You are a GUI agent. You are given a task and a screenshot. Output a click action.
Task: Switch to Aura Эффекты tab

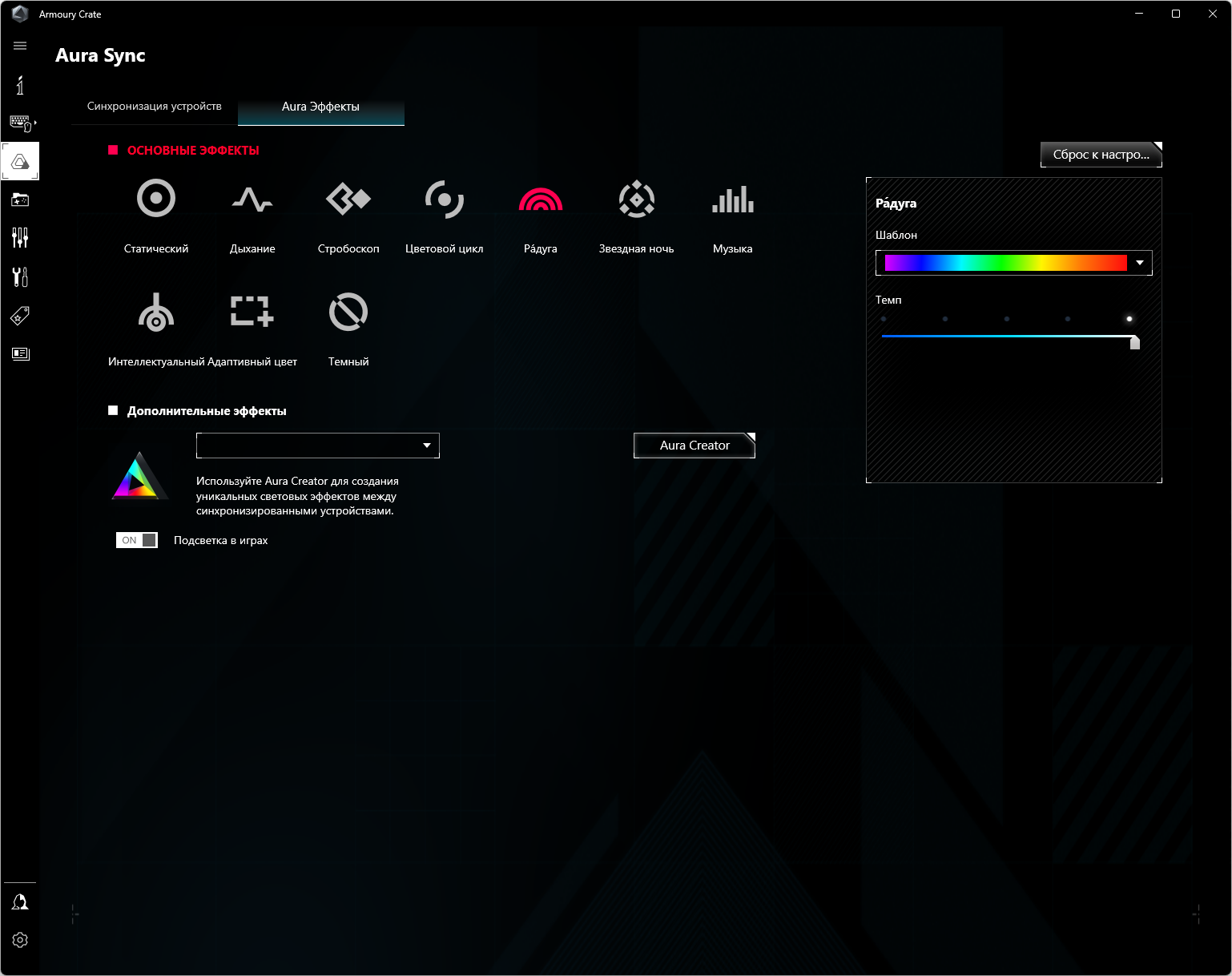tap(320, 107)
